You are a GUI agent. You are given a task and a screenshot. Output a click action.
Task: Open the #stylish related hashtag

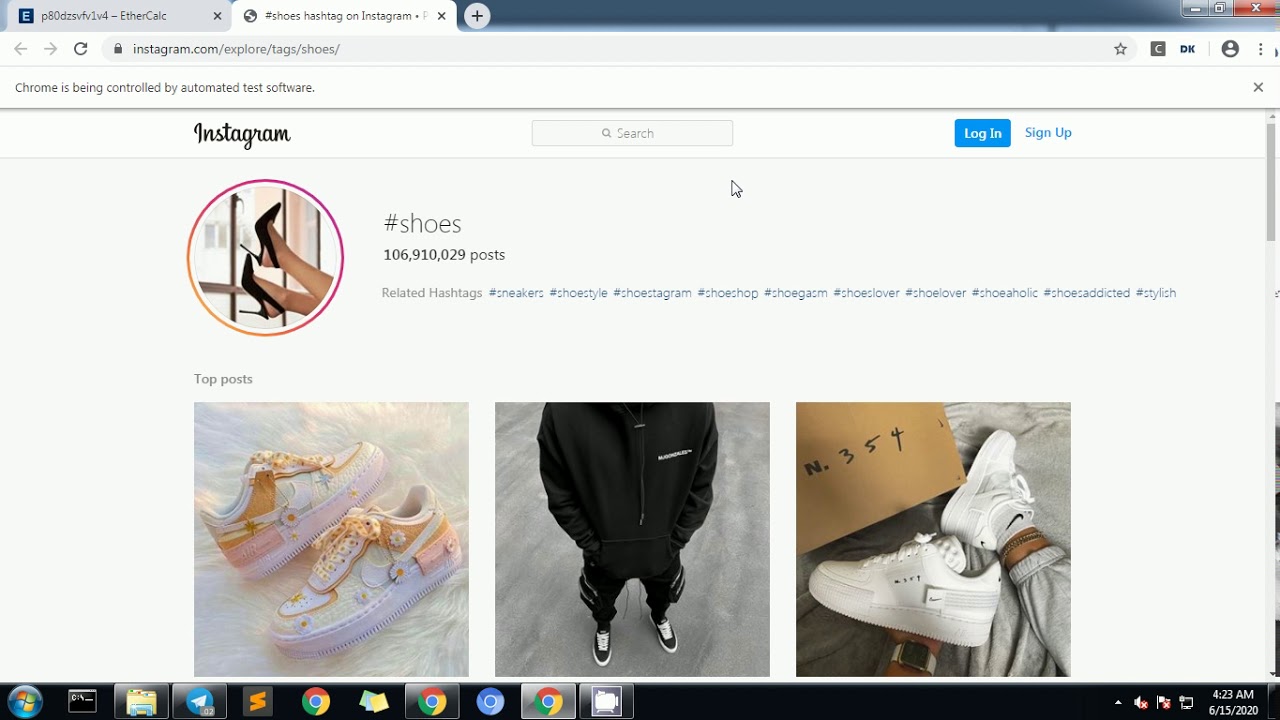(1156, 293)
